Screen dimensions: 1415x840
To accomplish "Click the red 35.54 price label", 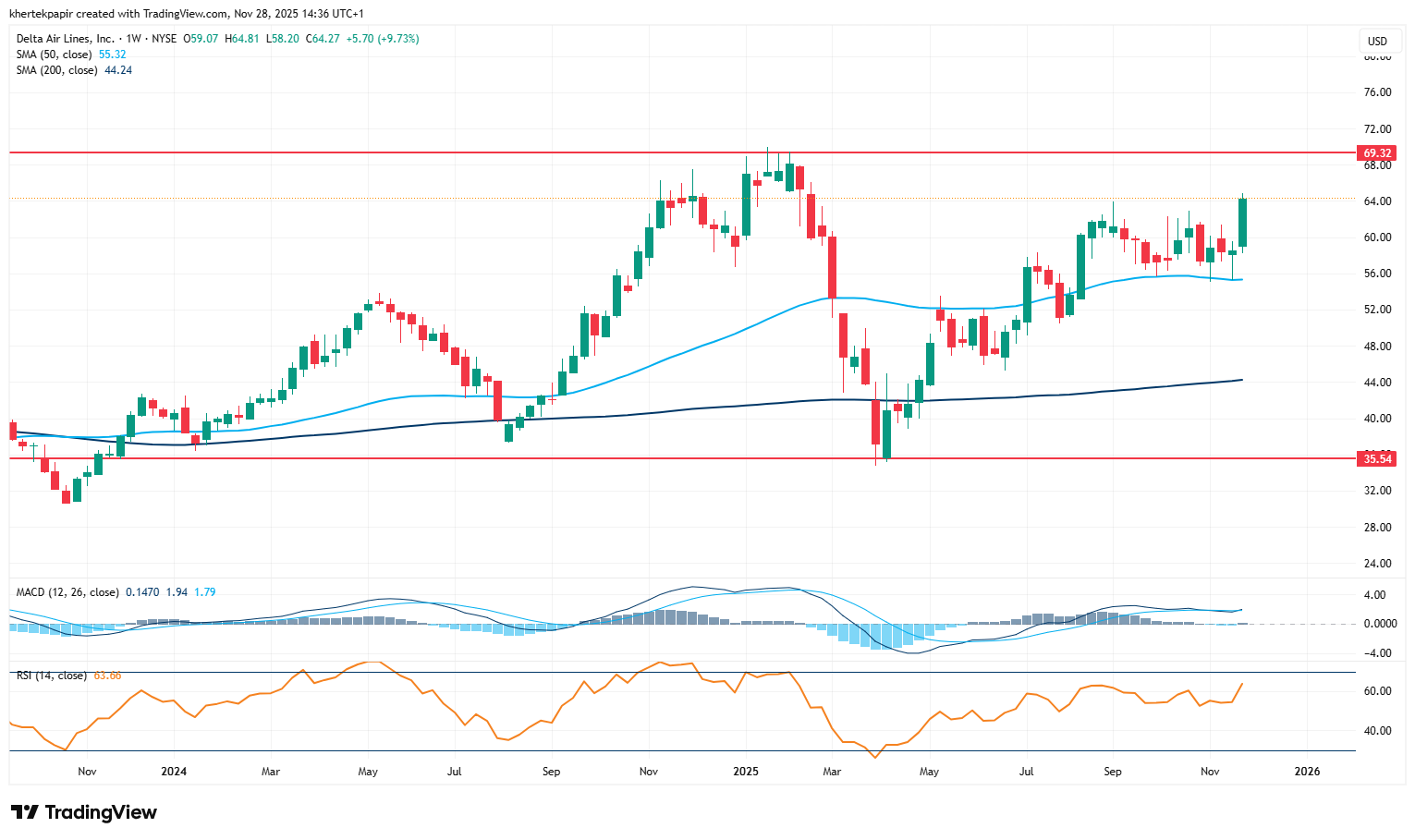I will click(x=1376, y=459).
